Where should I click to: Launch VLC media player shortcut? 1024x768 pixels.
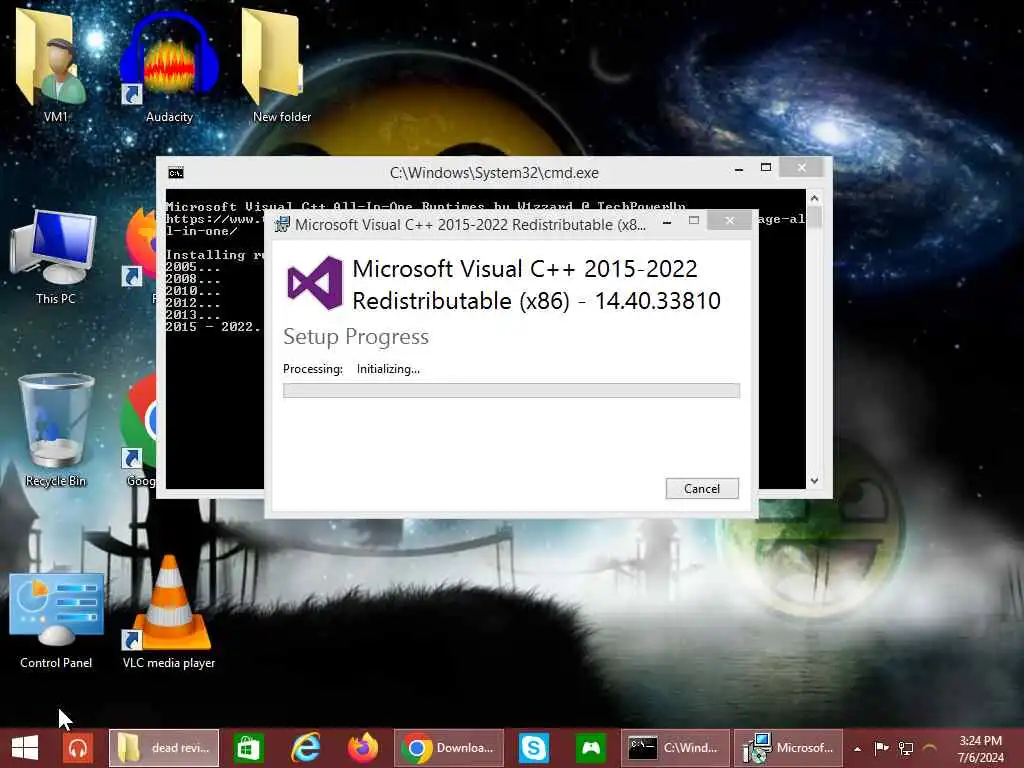[x=168, y=614]
